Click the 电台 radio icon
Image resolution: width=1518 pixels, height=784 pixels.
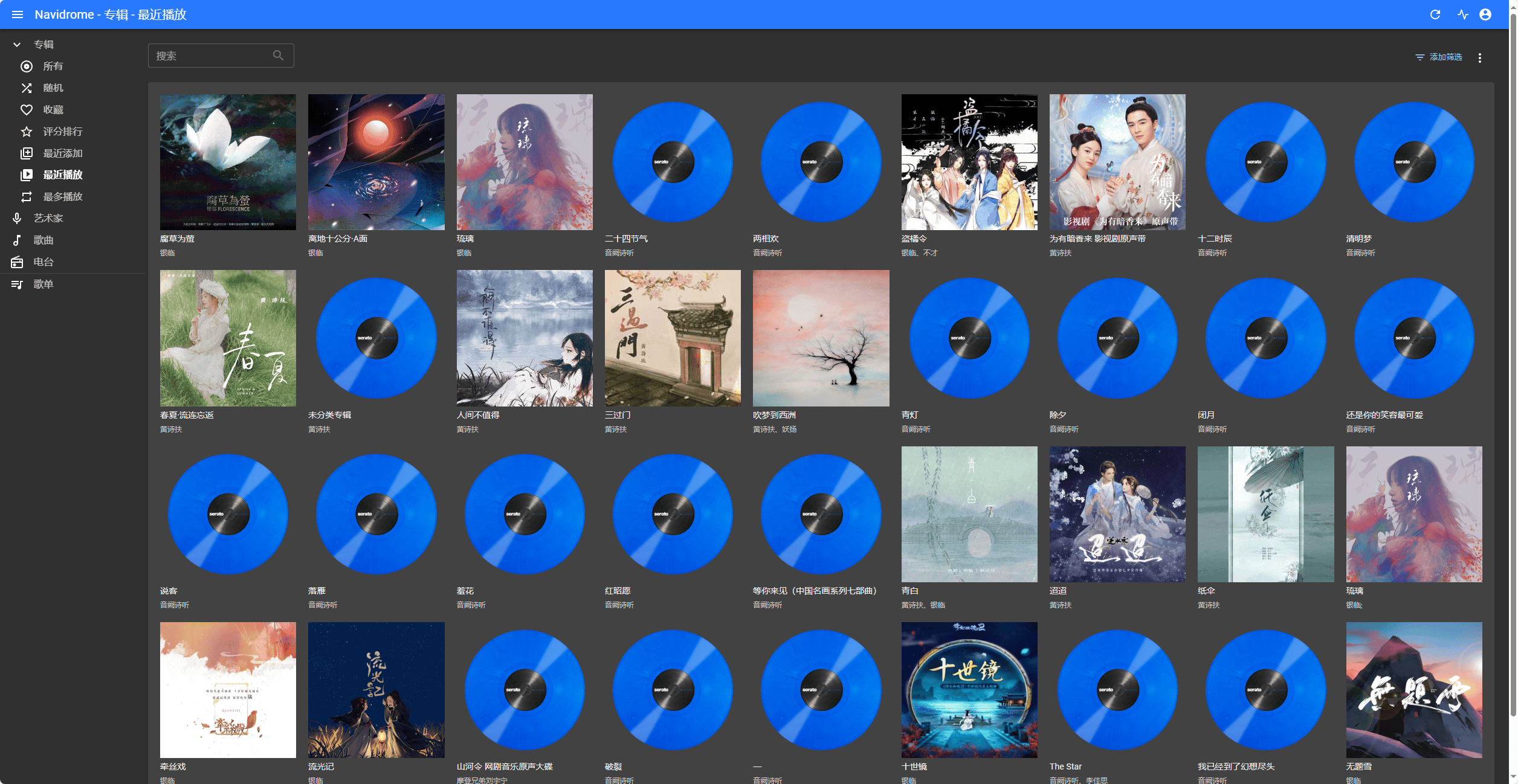[17, 262]
